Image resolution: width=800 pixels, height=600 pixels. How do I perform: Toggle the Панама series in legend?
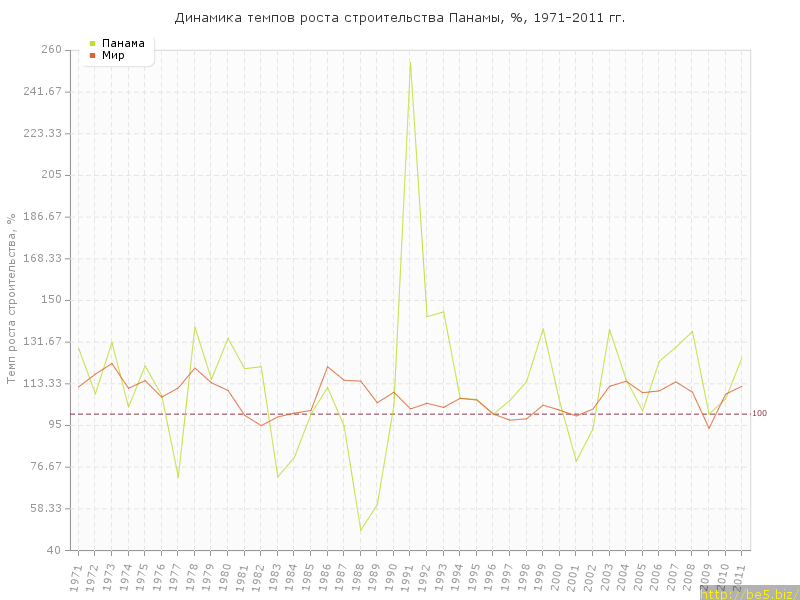123,43
